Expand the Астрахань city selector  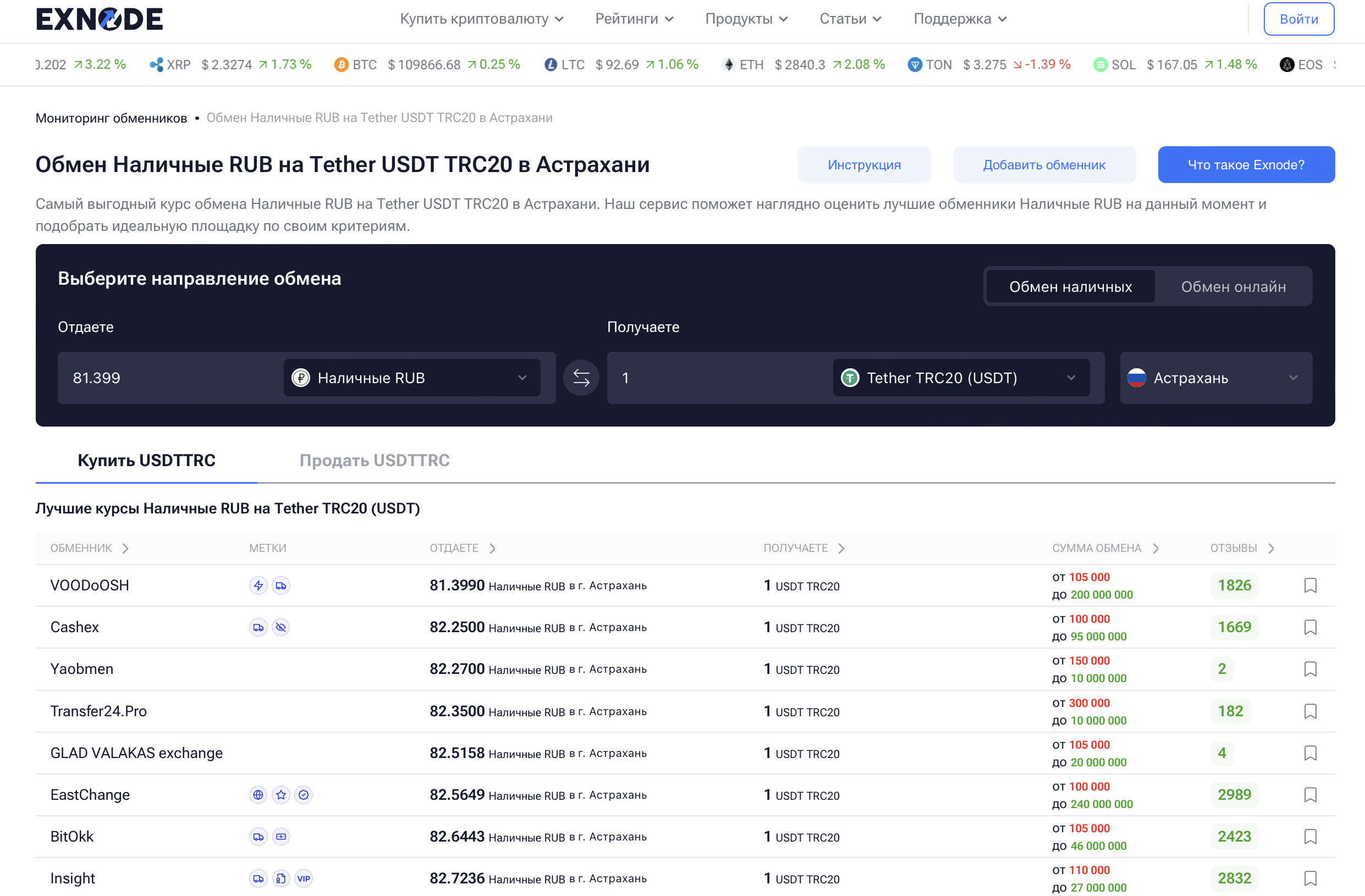pos(1215,378)
